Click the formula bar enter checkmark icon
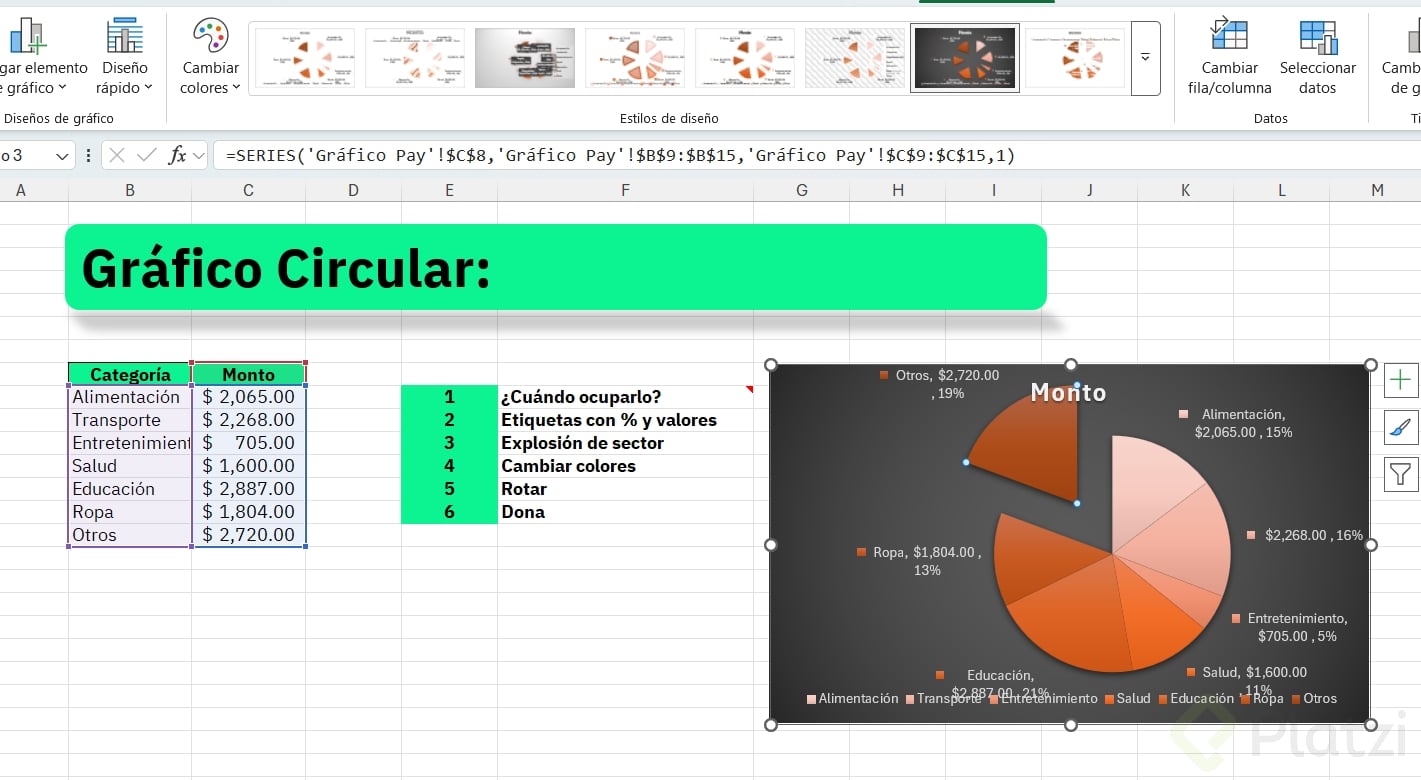 click(x=147, y=155)
